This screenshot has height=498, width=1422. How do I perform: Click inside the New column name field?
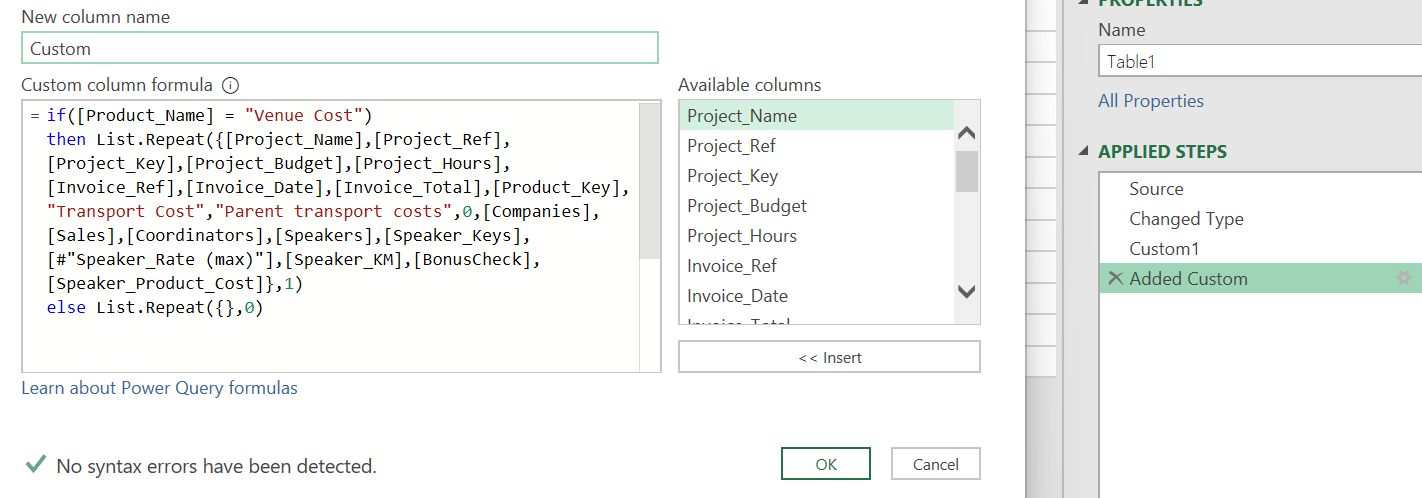(x=340, y=48)
